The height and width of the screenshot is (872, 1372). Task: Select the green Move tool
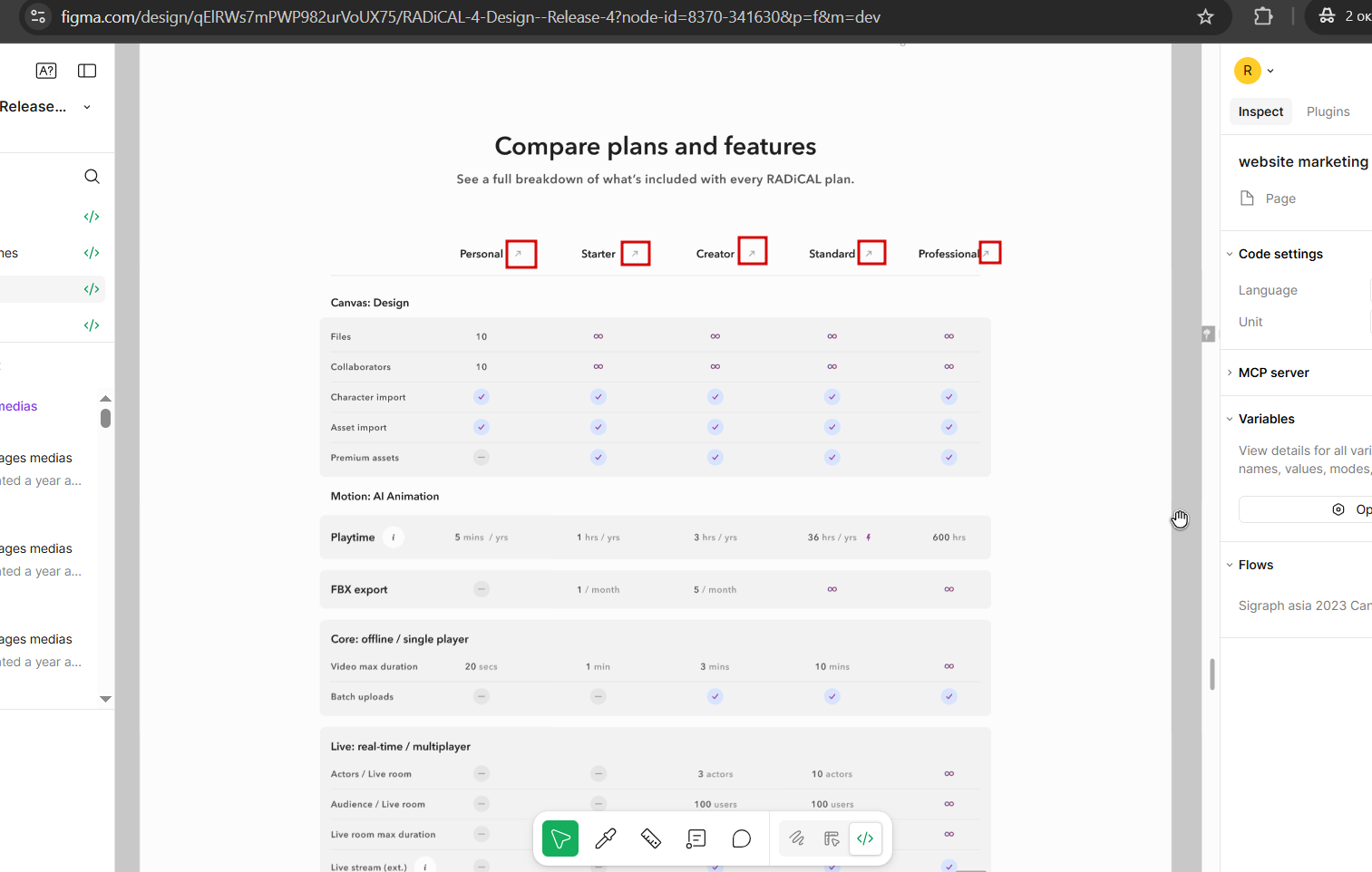click(x=560, y=838)
